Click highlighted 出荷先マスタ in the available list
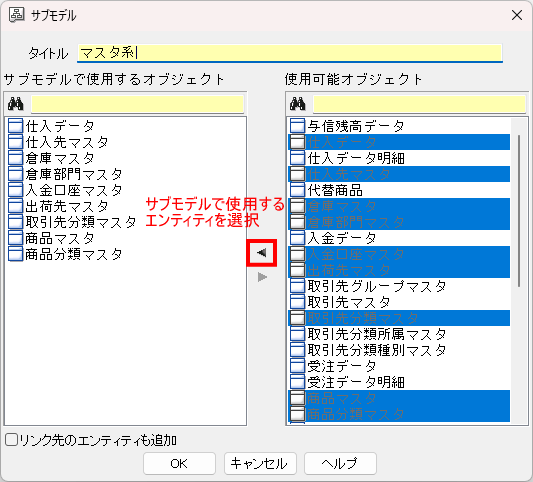 399,270
